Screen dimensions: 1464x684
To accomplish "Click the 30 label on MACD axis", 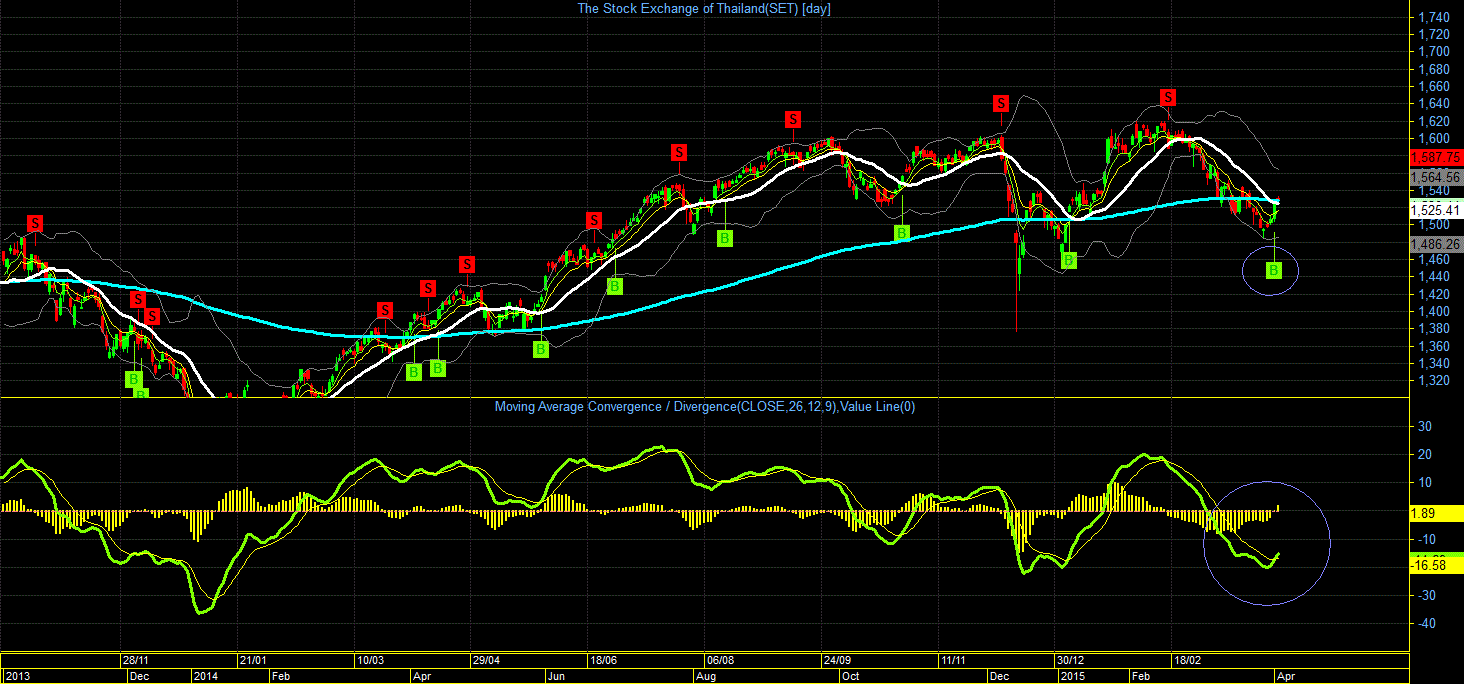I will point(1424,427).
